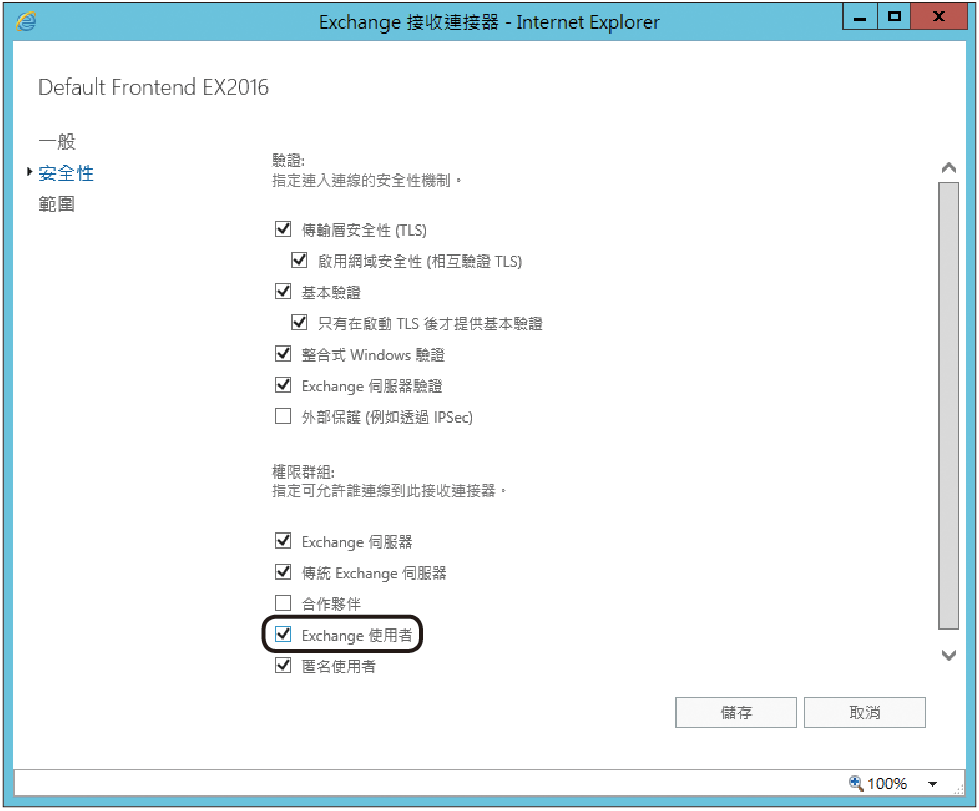Click the 驗證: section label
979x811 pixels.
[288, 160]
